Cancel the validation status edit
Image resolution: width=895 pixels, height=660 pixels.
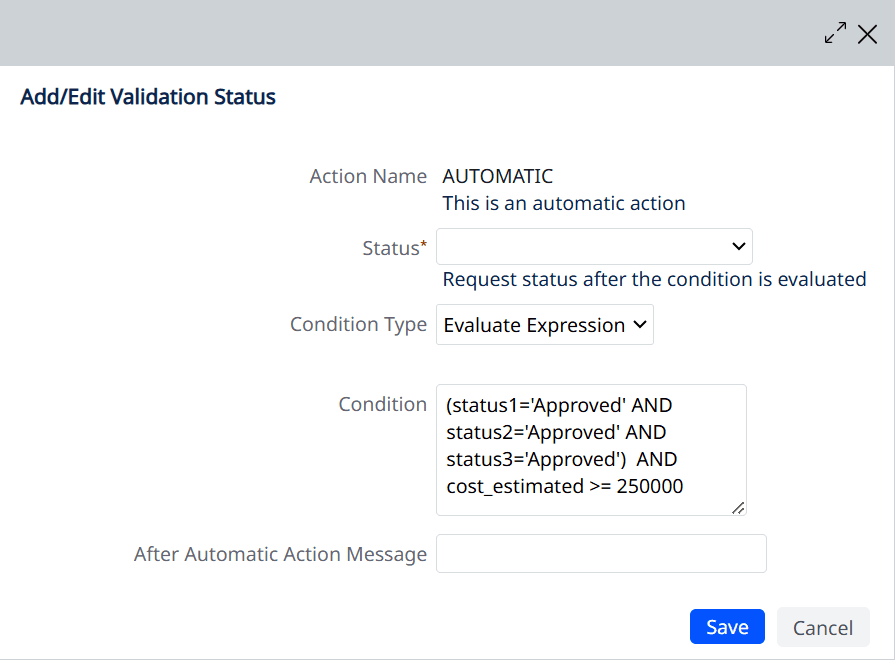click(823, 627)
